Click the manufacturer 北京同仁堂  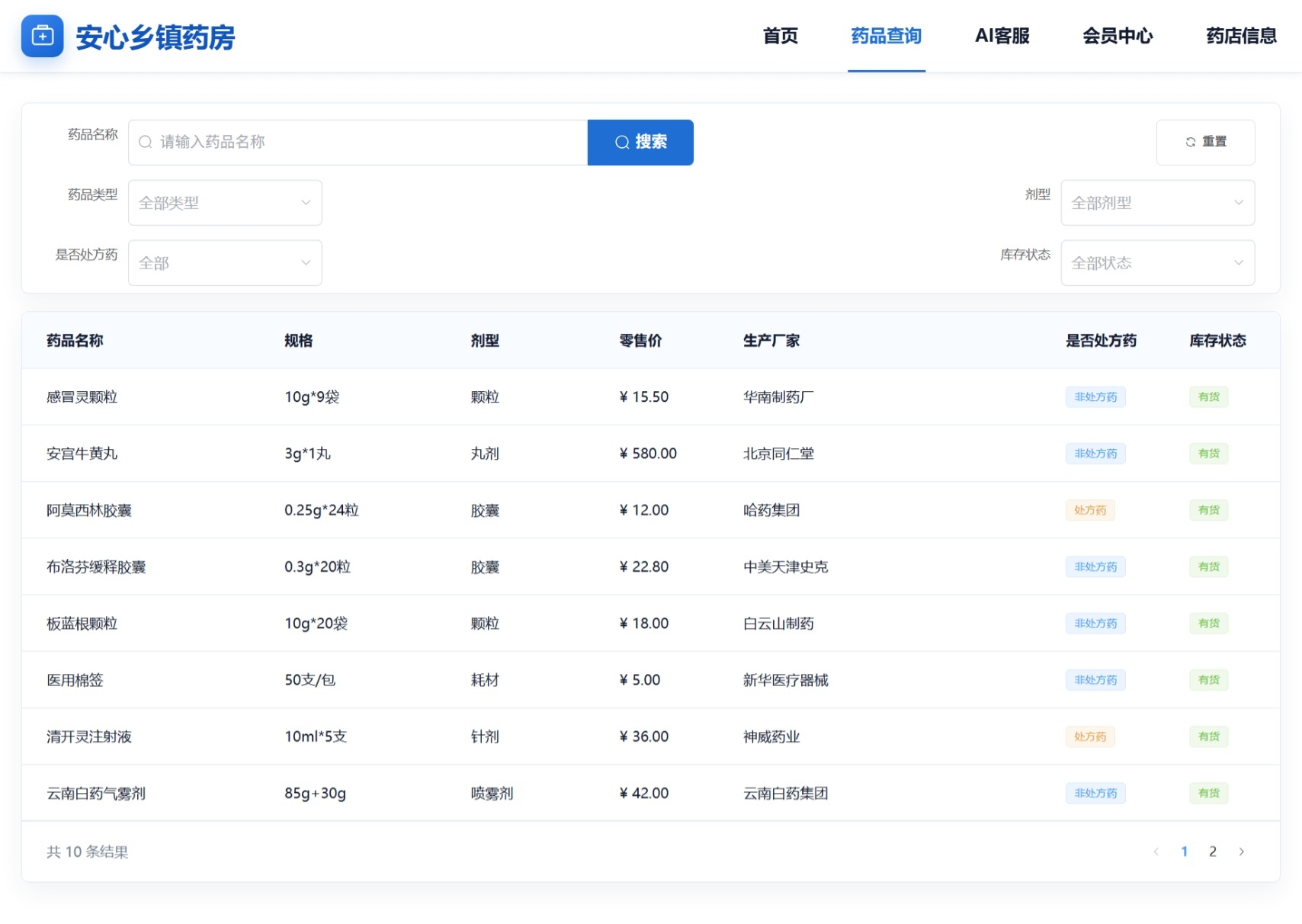(778, 454)
